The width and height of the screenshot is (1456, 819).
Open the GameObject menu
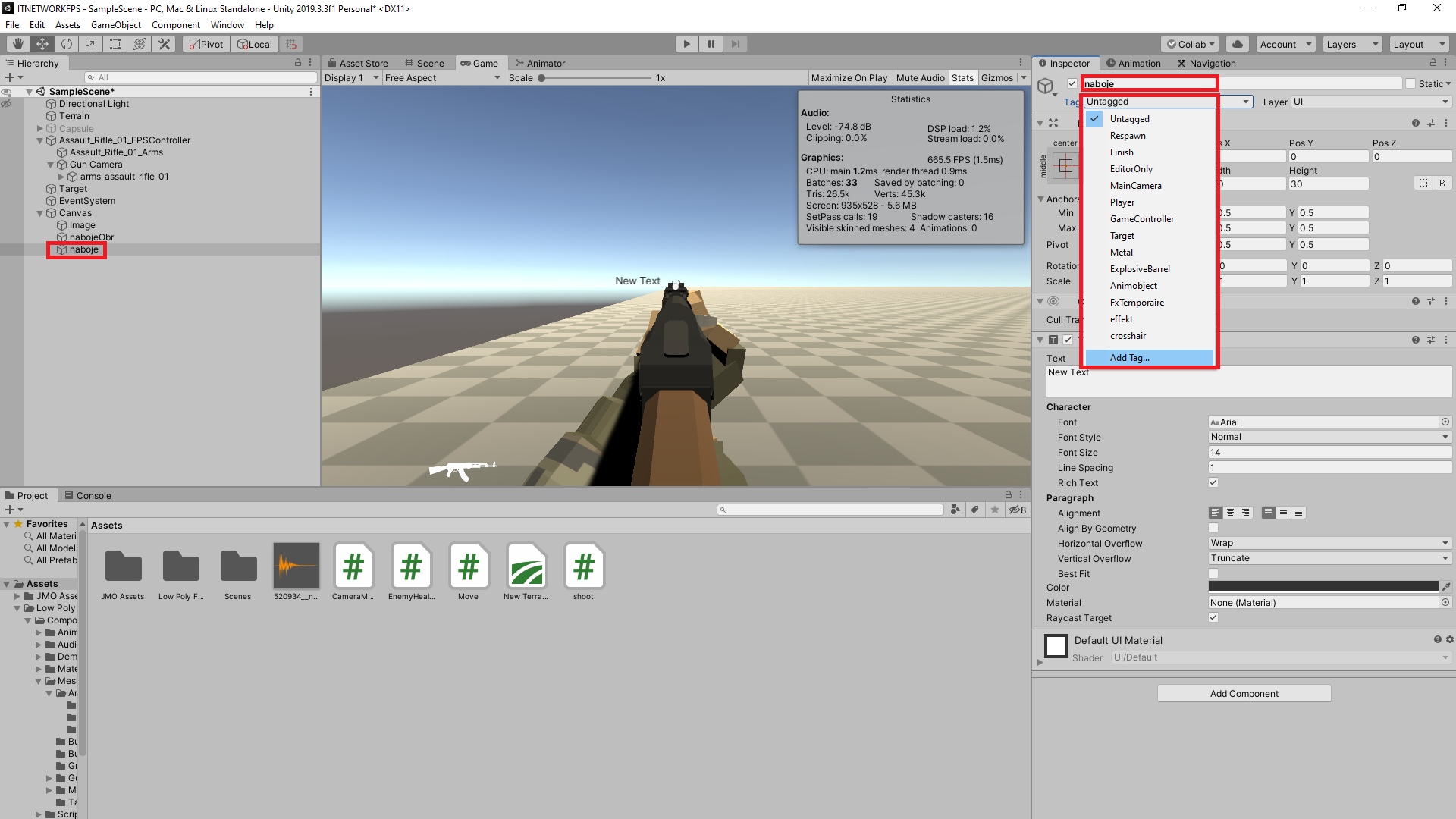(115, 24)
